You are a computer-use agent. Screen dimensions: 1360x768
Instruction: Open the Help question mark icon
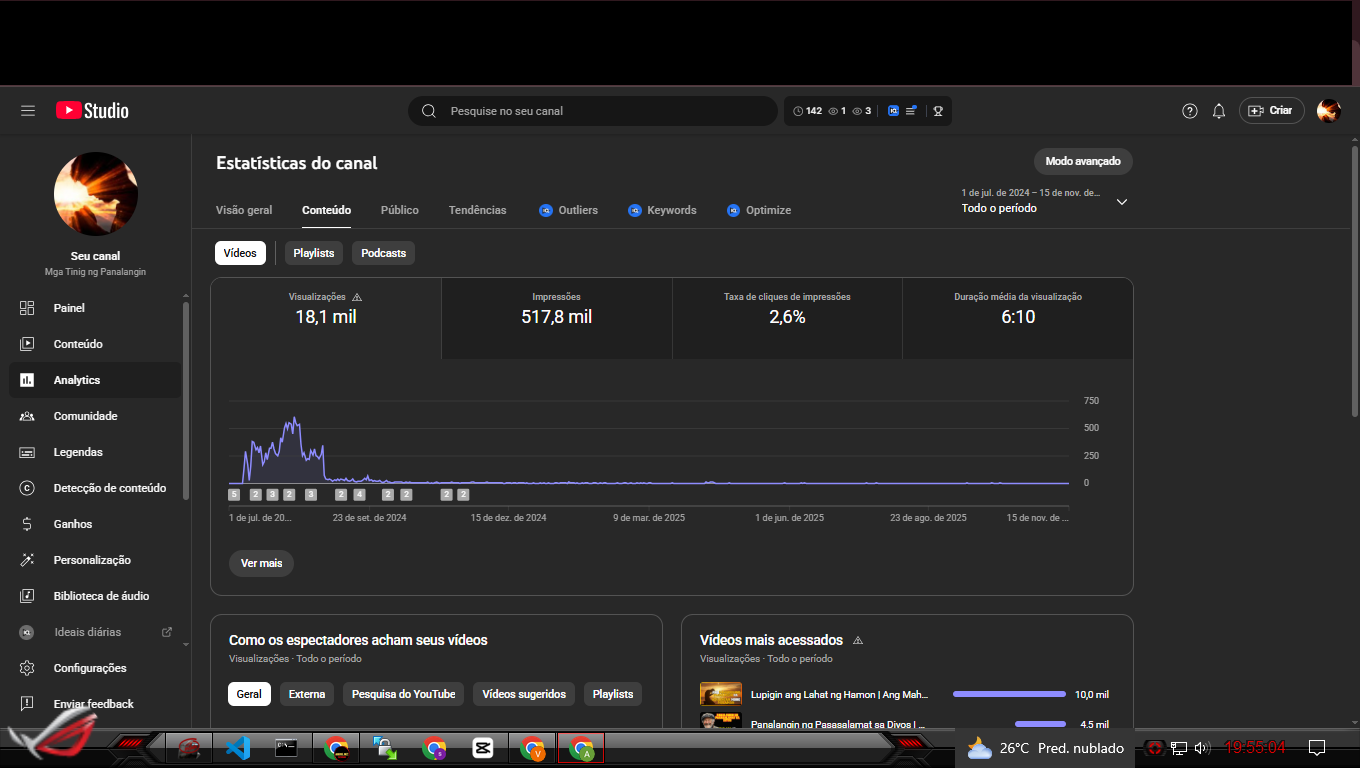pos(1189,111)
